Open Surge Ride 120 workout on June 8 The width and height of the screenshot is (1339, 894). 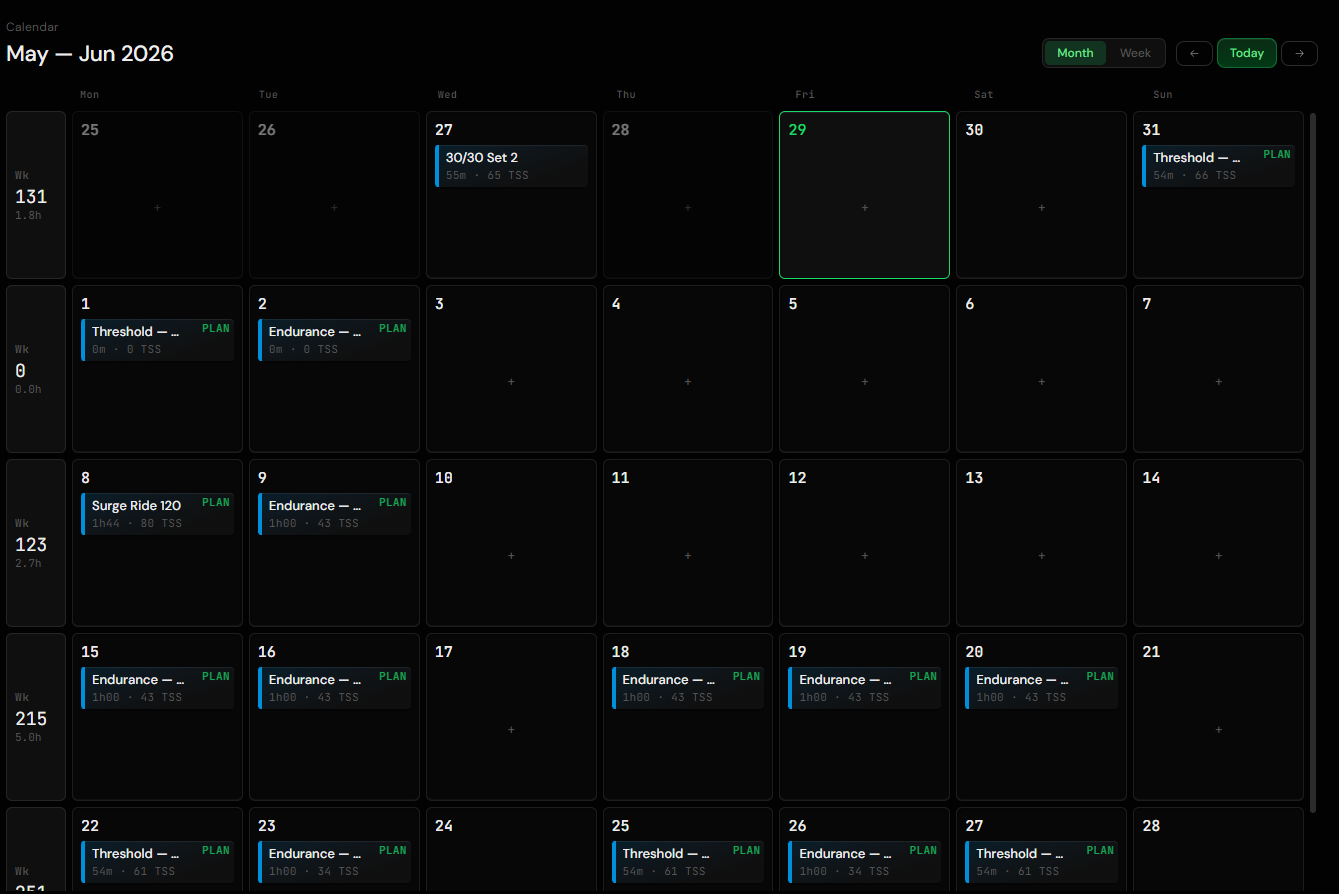[x=157, y=514]
